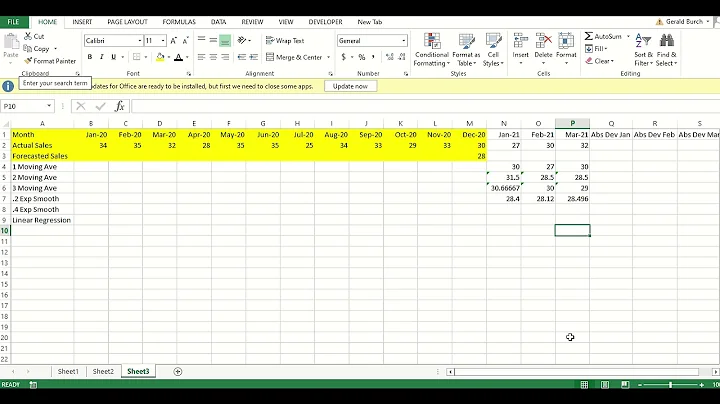Switch to the INSERT tab
This screenshot has height=404, width=720.
(x=82, y=22)
